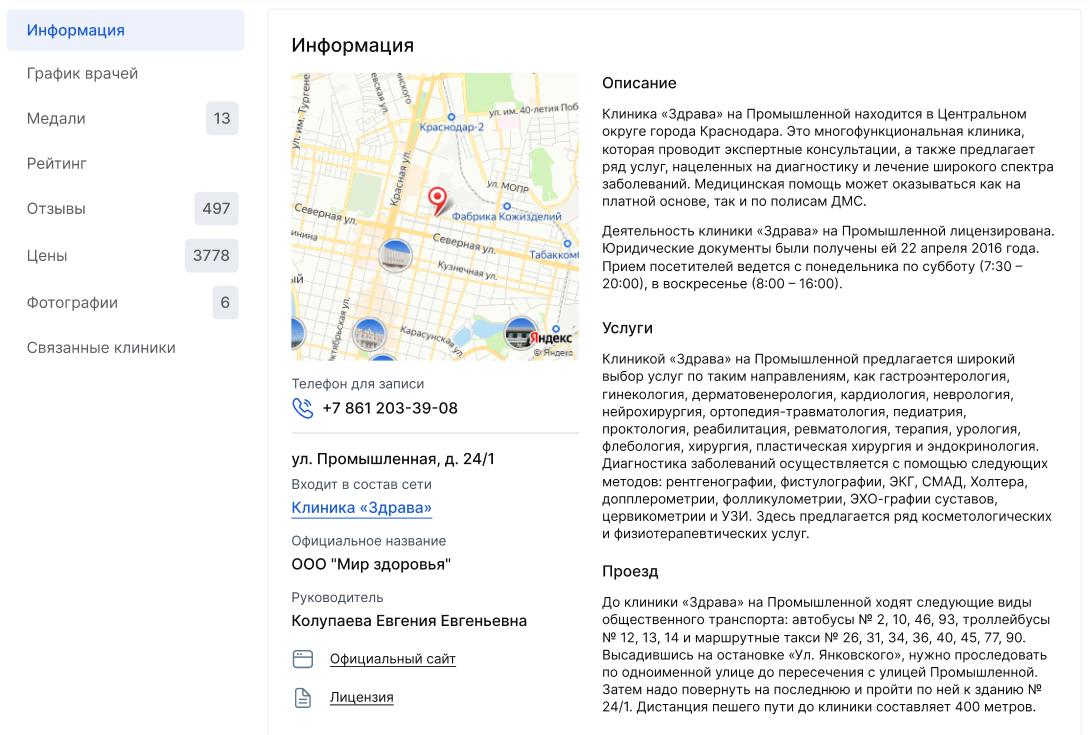This screenshot has height=735, width=1090.
Task: Open the Официальный сайт link
Action: pyautogui.click(x=392, y=659)
